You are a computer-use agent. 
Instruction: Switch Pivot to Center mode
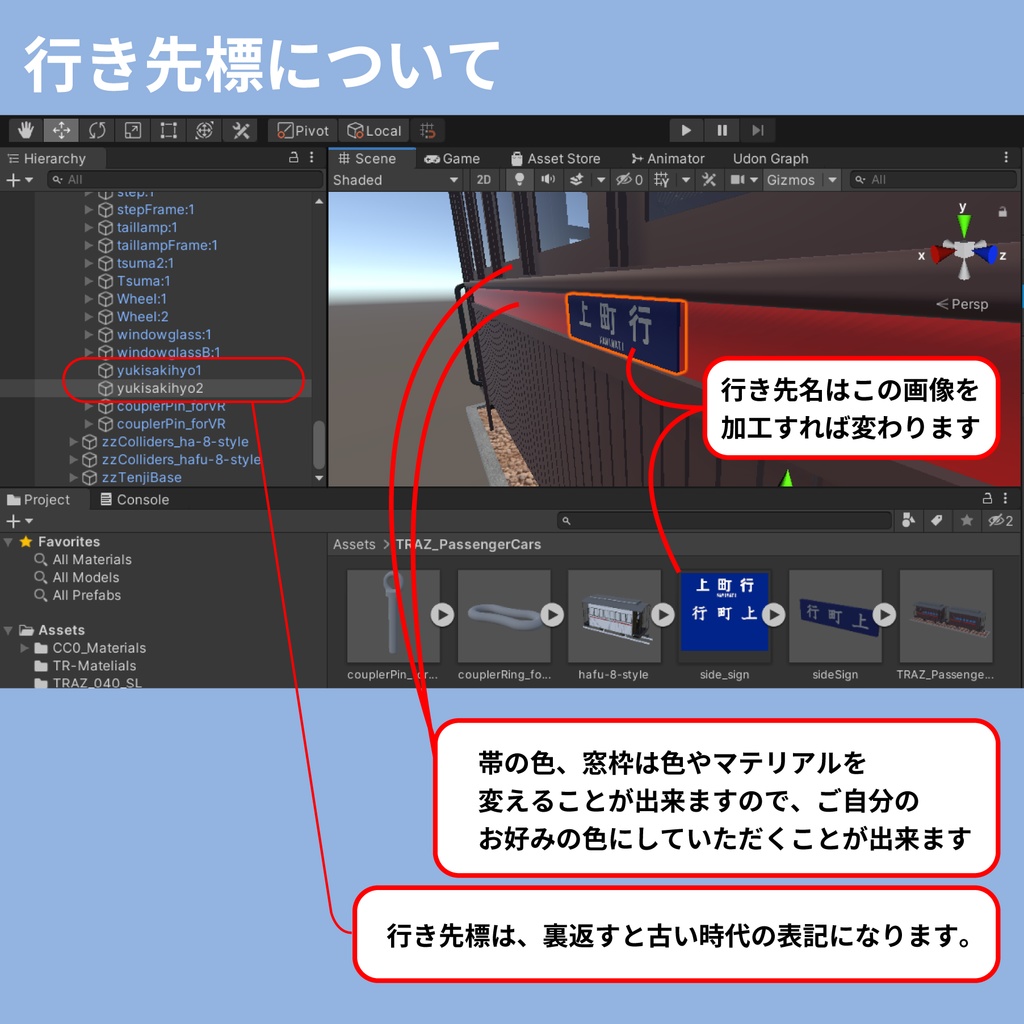pos(300,130)
